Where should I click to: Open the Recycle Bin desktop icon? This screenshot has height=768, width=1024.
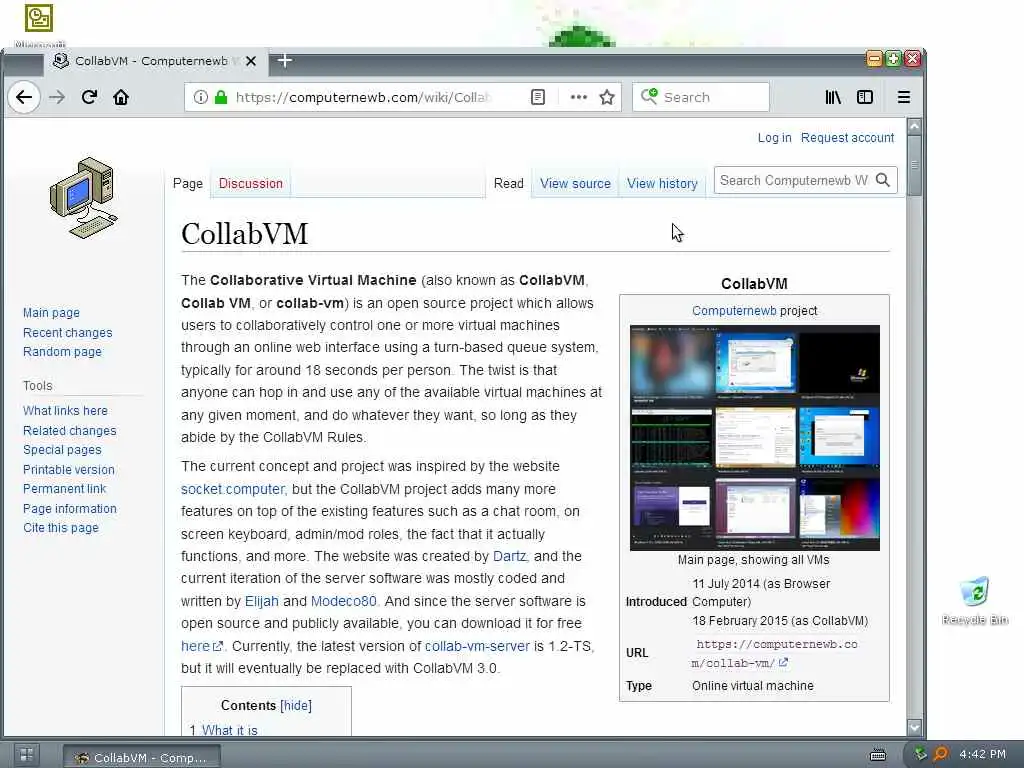(975, 599)
